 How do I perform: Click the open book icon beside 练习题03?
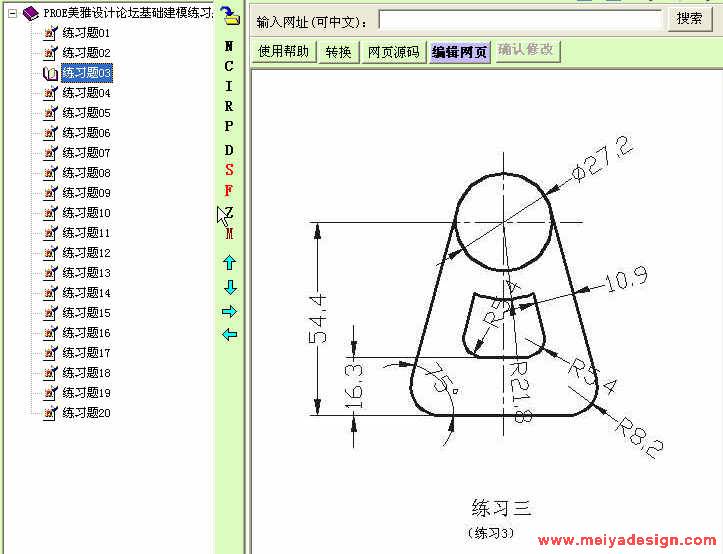(x=50, y=73)
